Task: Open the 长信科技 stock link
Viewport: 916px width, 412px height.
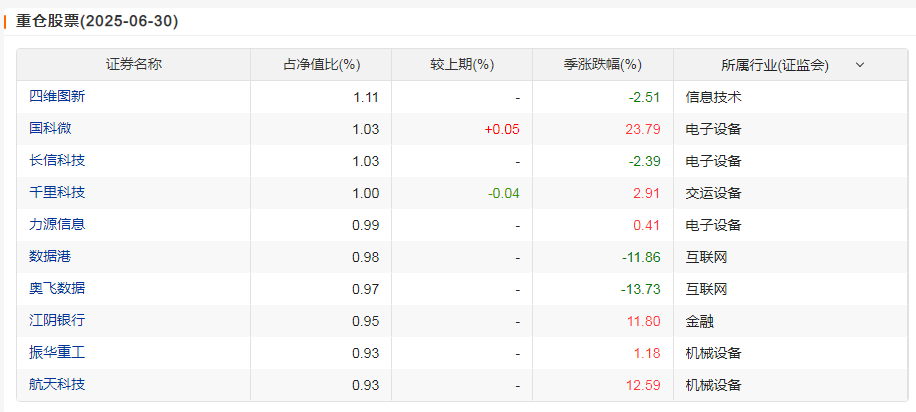Action: click(57, 161)
